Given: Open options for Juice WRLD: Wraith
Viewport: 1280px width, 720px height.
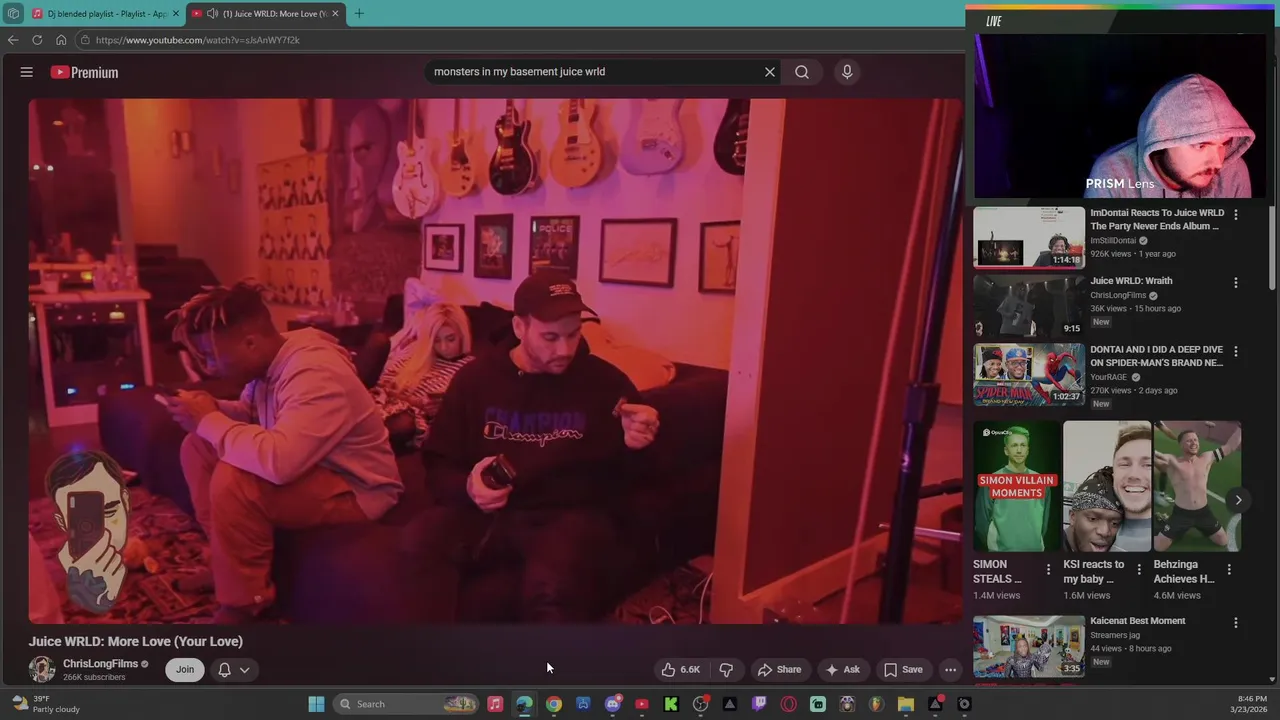Looking at the screenshot, I should pos(1236,283).
